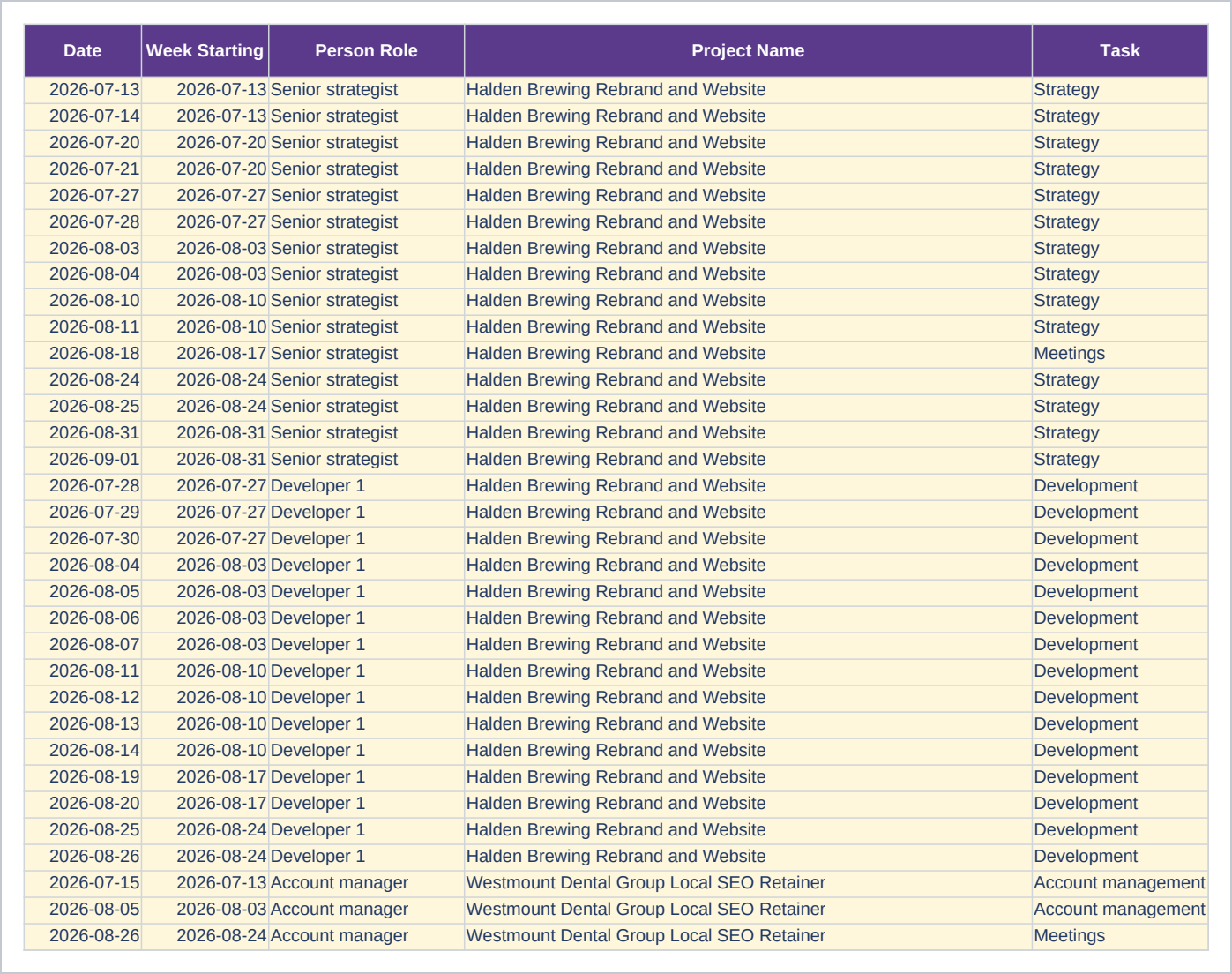Viewport: 1232px width, 974px height.
Task: Click Senior strategist in the 2026-09-01 row
Action: click(366, 460)
